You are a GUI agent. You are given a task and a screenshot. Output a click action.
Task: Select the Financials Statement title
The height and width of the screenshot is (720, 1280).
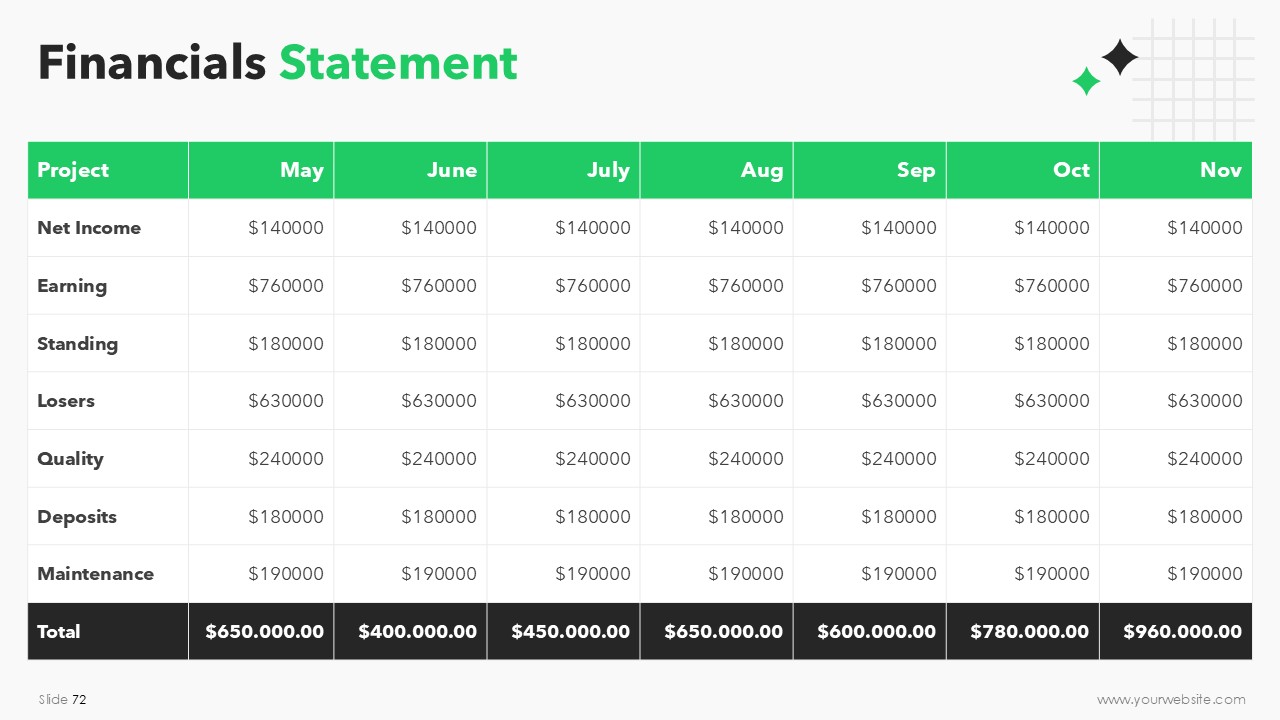coord(278,62)
